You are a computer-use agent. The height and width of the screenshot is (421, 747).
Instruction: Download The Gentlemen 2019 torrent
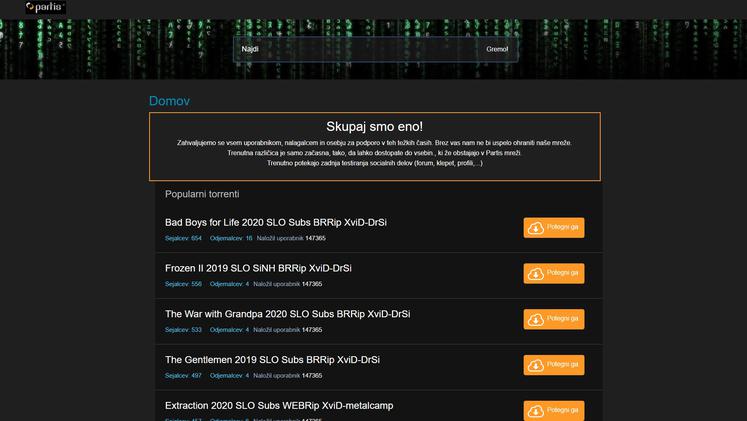point(554,365)
